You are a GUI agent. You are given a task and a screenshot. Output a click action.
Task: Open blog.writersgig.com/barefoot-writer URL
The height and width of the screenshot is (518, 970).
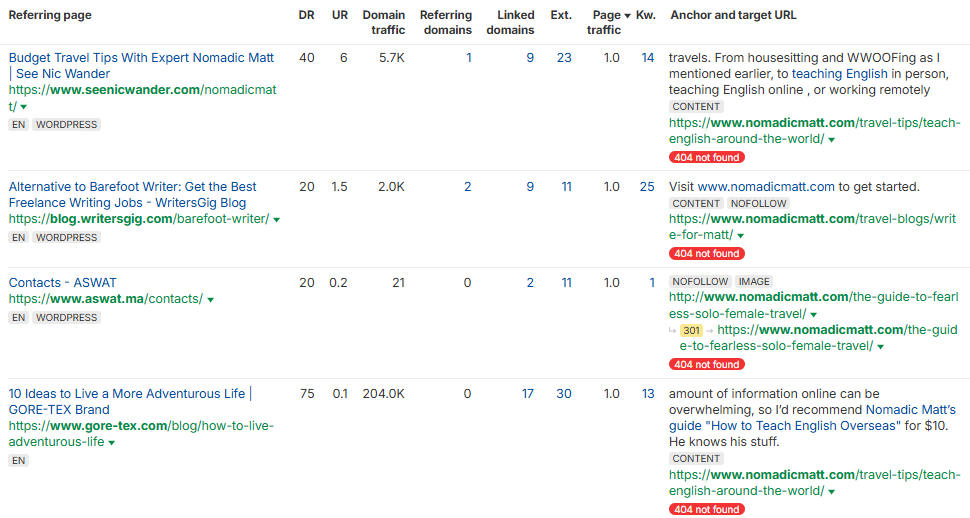(139, 218)
